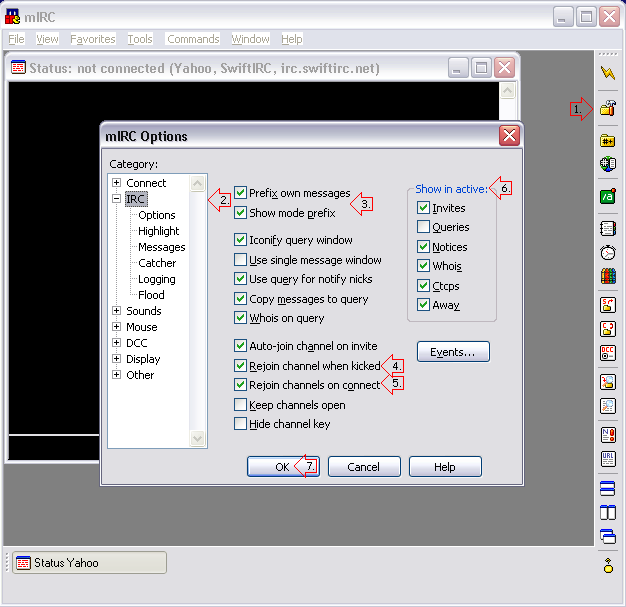Expand the Mouse category
The height and width of the screenshot is (607, 626).
click(116, 326)
